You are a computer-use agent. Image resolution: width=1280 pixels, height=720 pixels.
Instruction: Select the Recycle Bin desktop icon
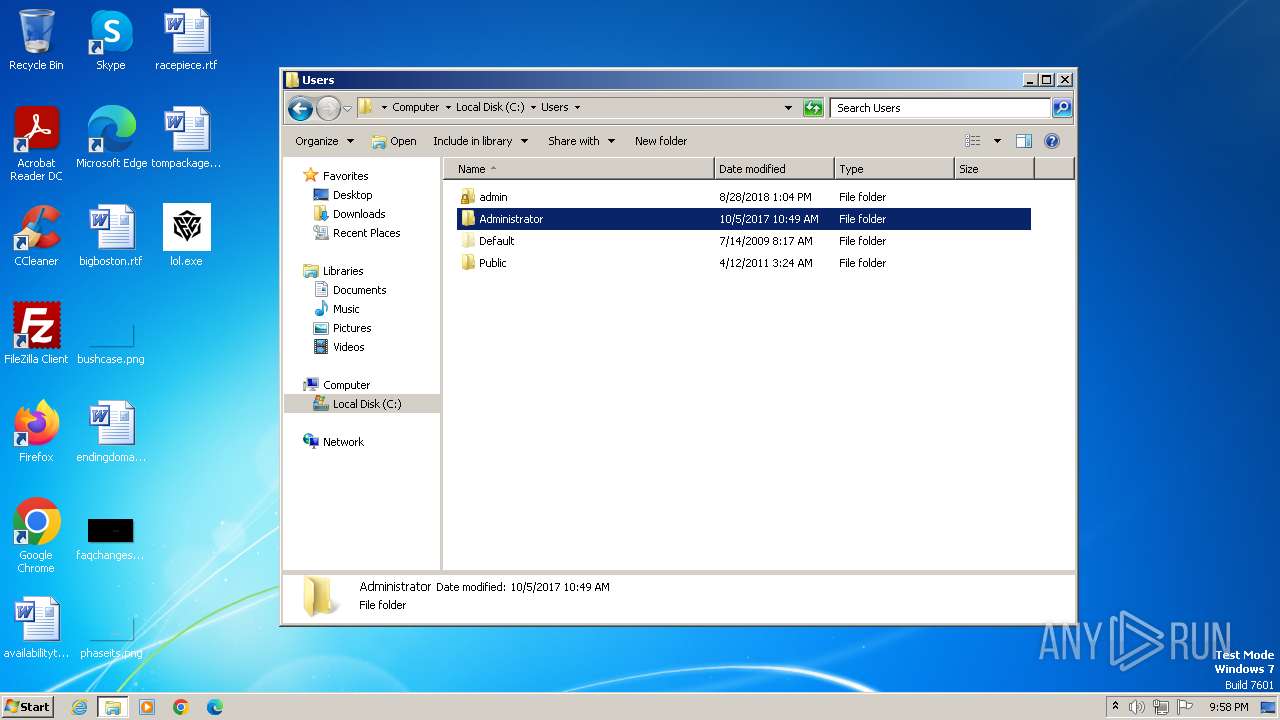[x=36, y=40]
